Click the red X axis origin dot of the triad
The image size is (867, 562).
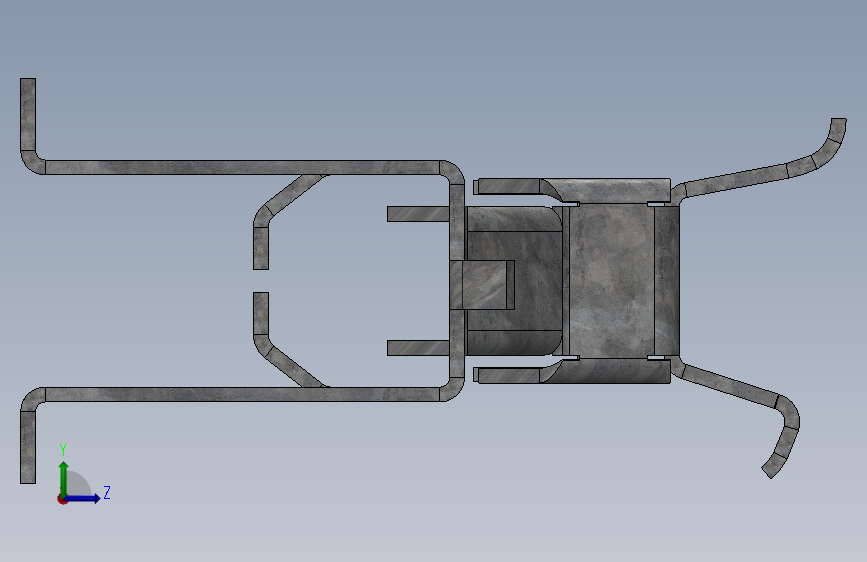[62, 499]
